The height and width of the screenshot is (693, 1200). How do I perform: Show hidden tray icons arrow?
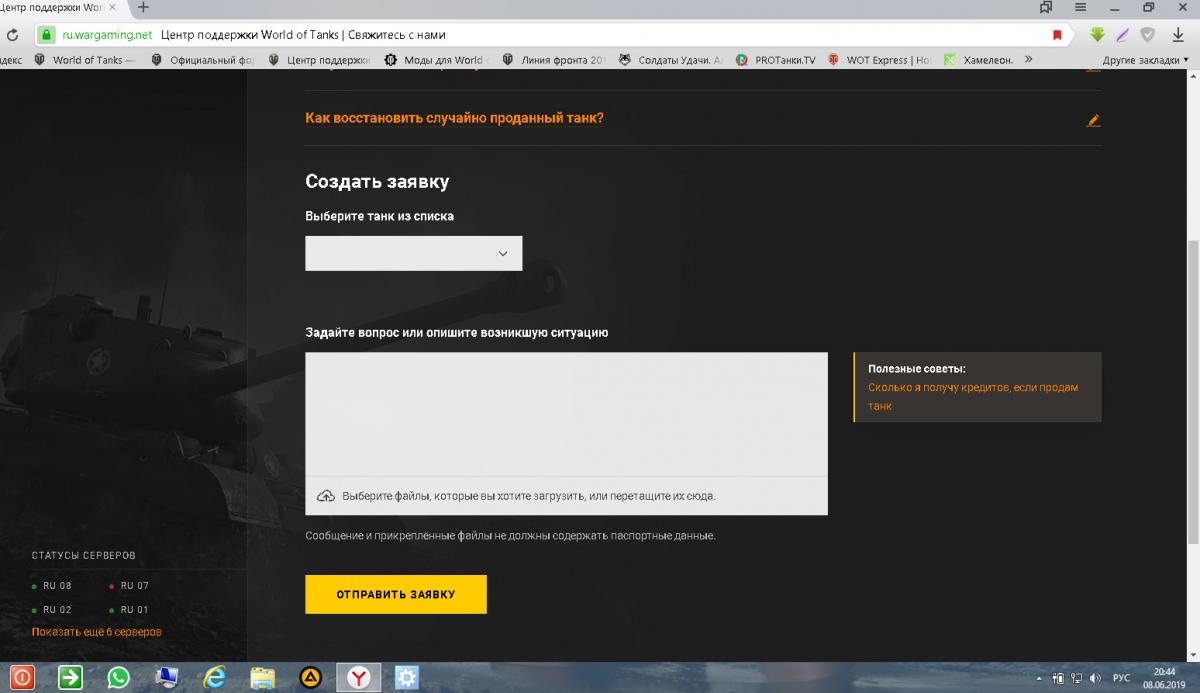click(x=1040, y=679)
